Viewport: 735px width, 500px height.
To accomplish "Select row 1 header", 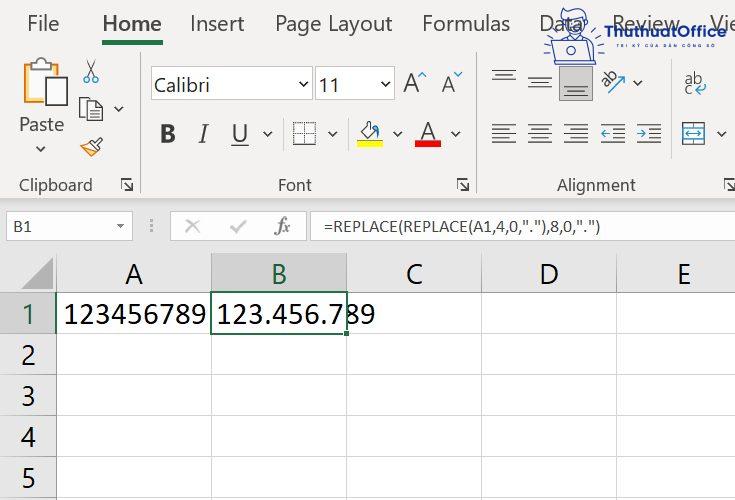I will [x=28, y=313].
